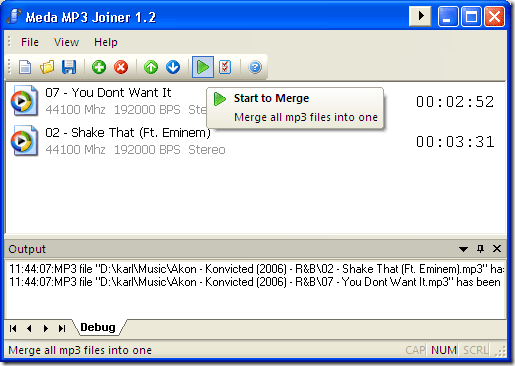This screenshot has width=515, height=366.
Task: Go to the next output tab
Action: [x=46, y=329]
